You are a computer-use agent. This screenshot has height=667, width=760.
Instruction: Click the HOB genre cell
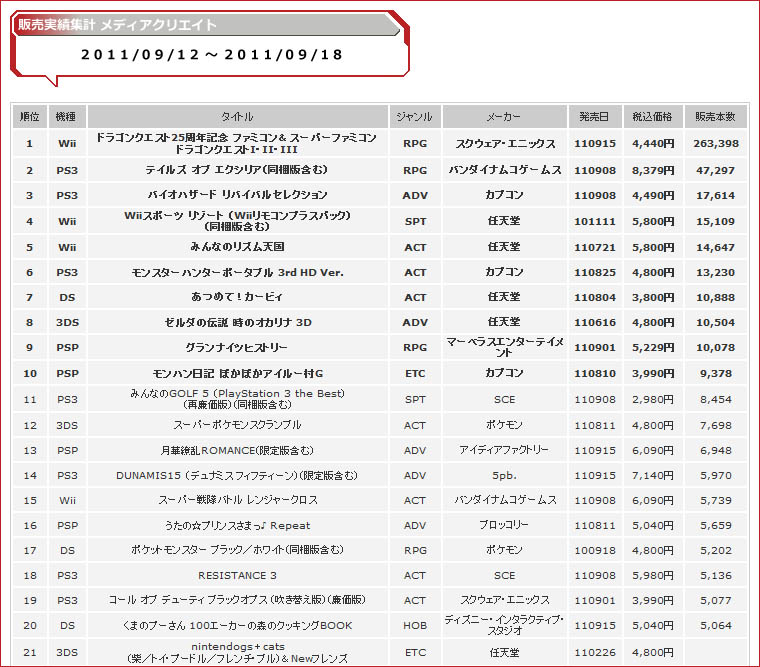(415, 626)
